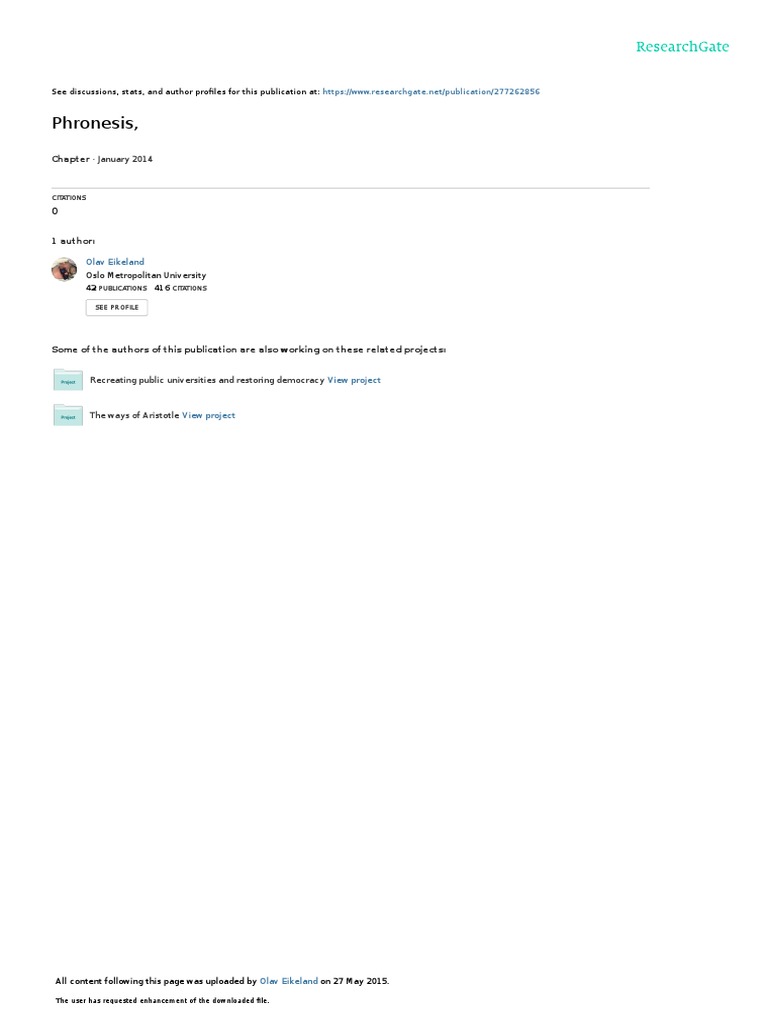Click the 42 PUBLICATIONS stat

tap(116, 288)
